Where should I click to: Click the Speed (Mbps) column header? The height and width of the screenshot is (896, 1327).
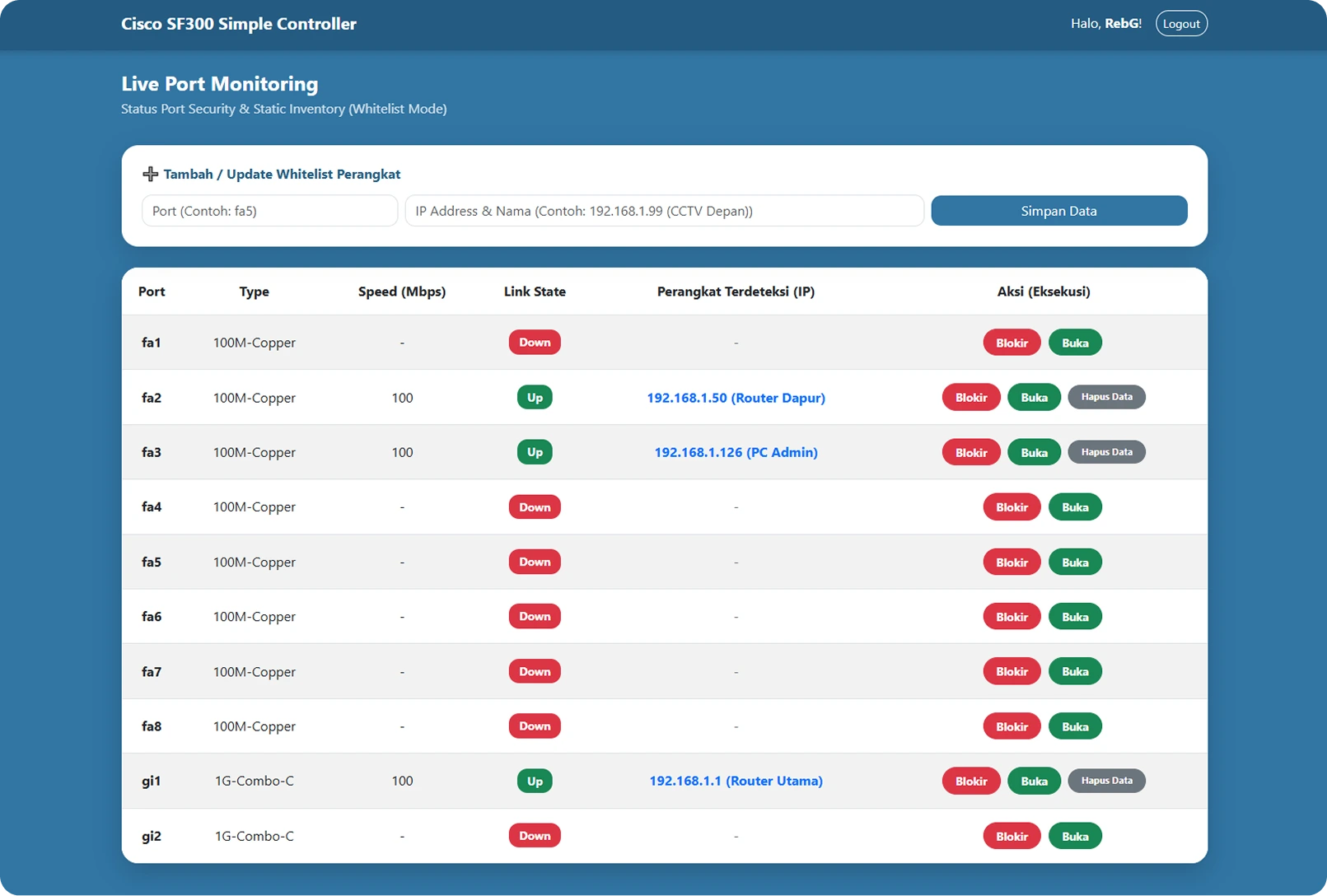point(402,292)
